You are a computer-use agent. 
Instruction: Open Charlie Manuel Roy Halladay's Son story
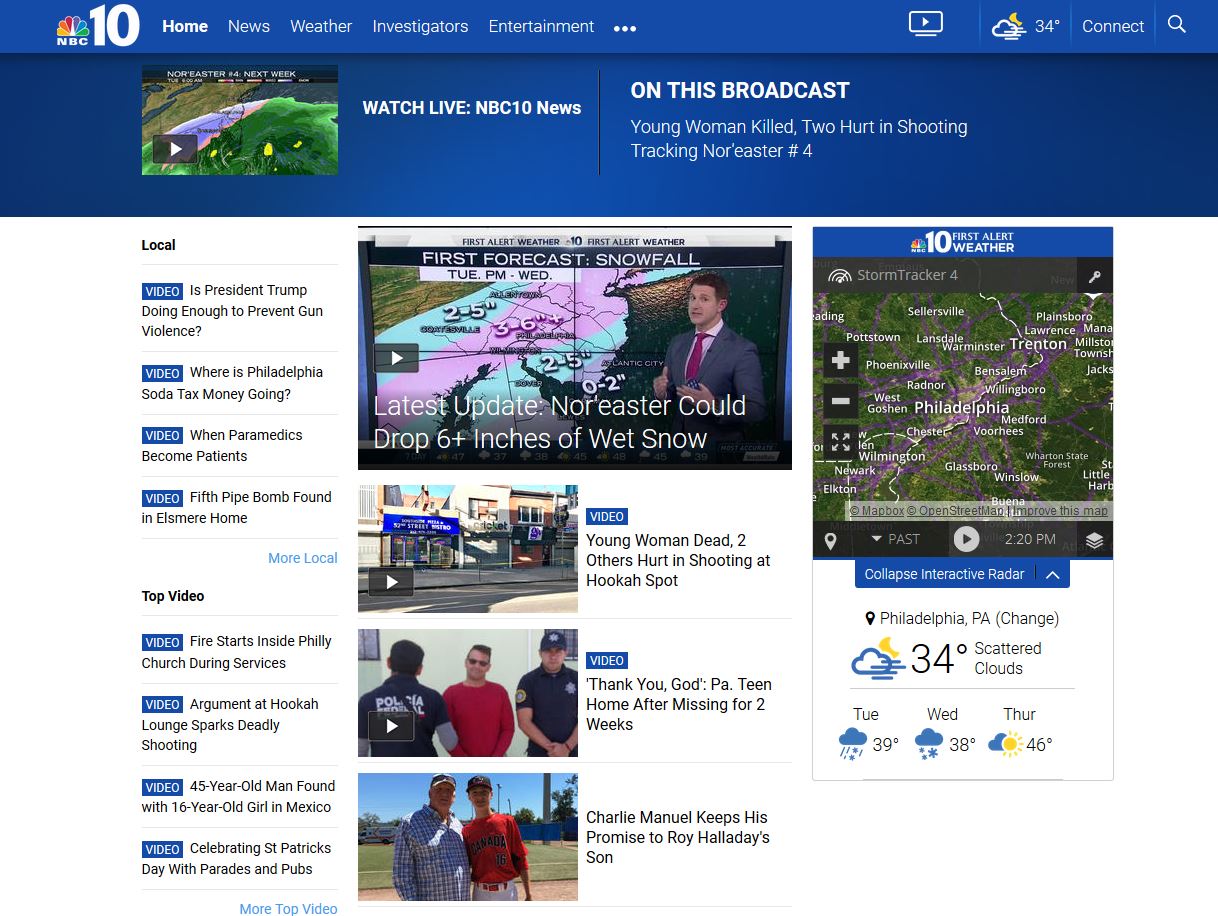pos(678,837)
